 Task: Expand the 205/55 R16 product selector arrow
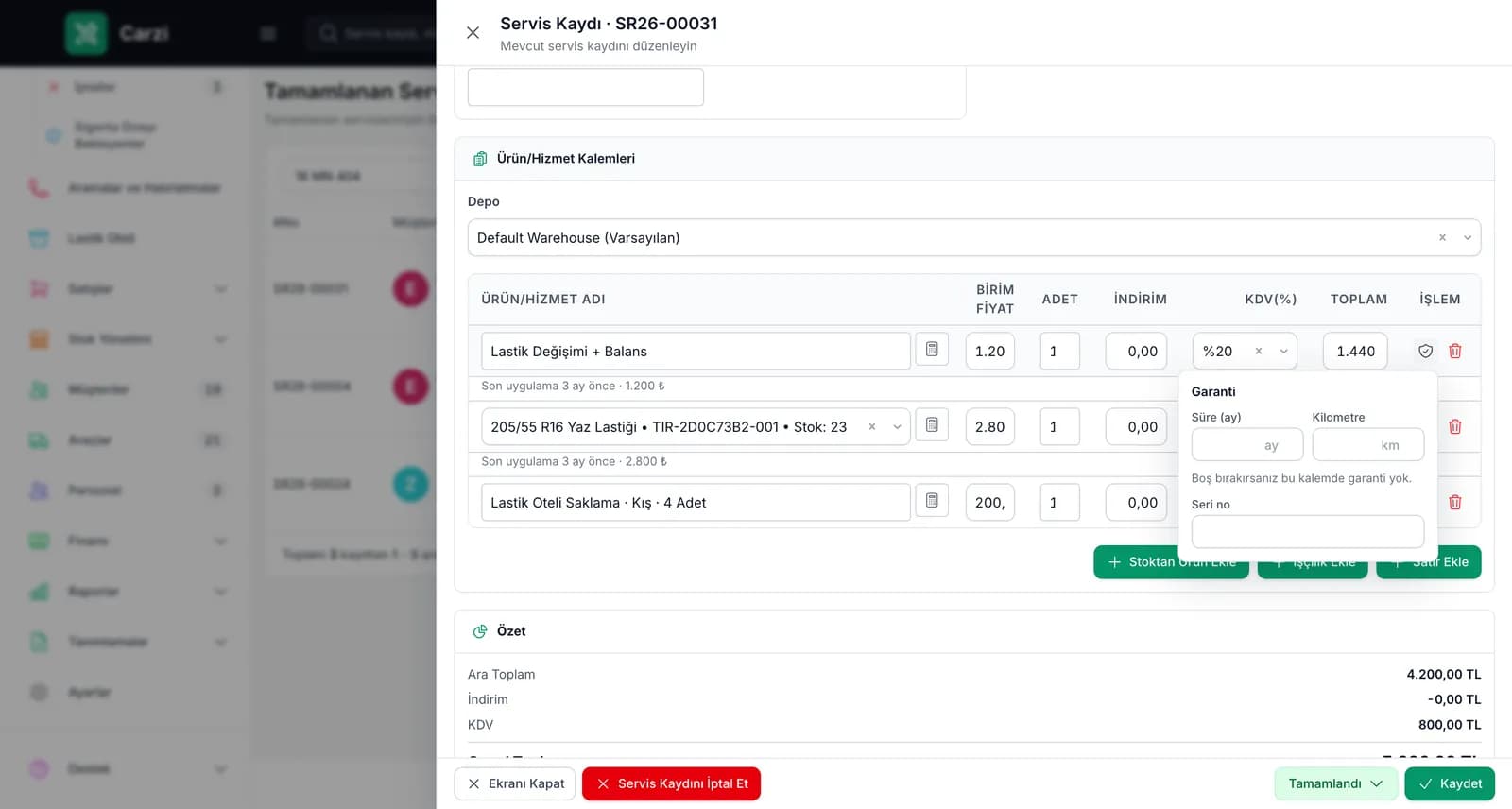point(897,426)
